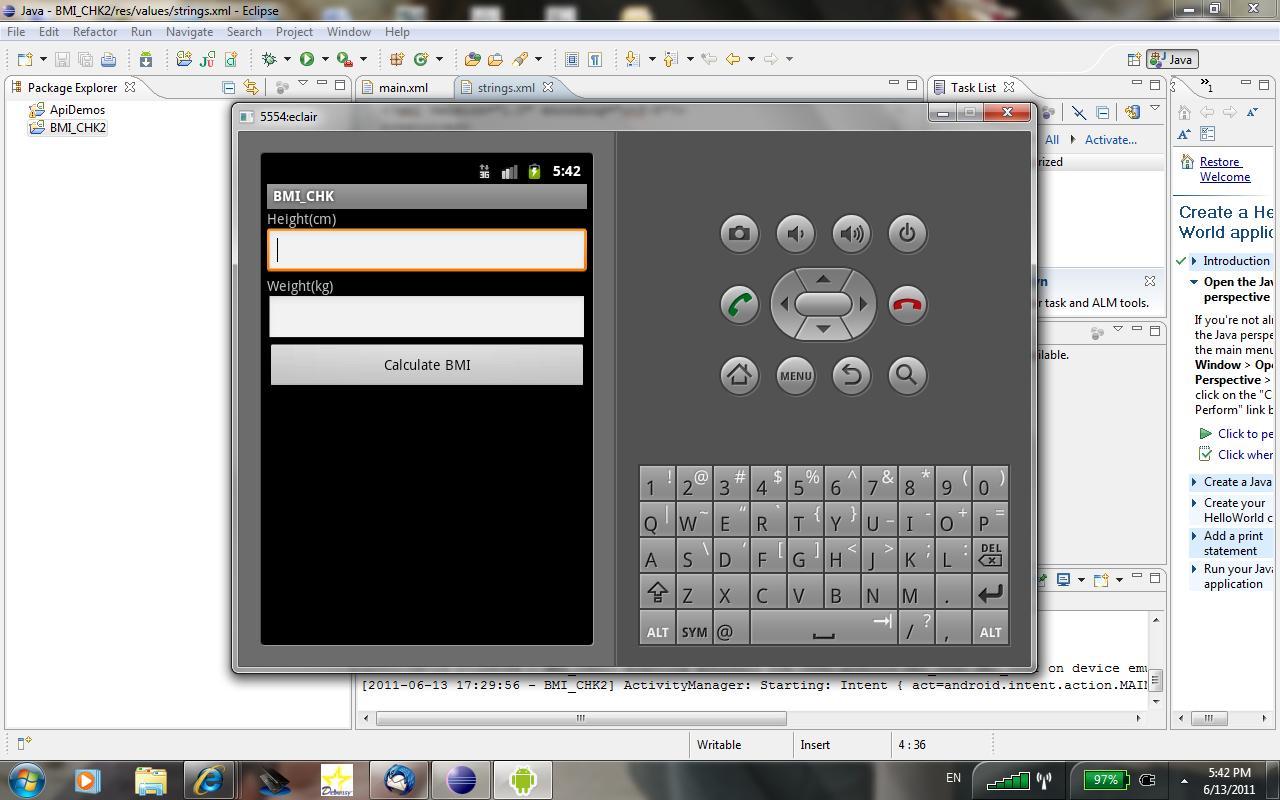Open the External Tools dropdown arrow

[x=363, y=59]
